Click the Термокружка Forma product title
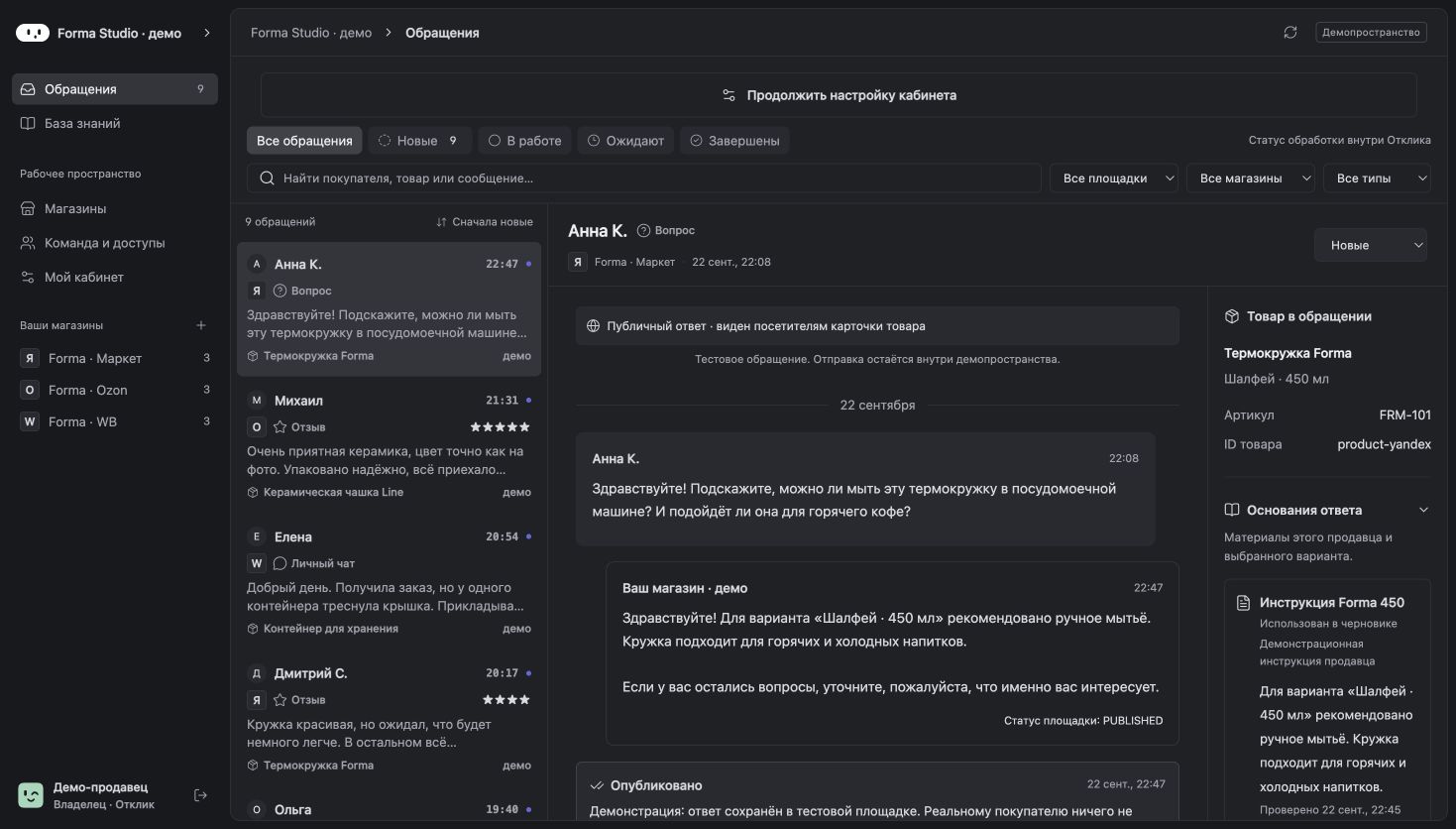Screen dimensions: 1456x829 pyautogui.click(x=1288, y=353)
